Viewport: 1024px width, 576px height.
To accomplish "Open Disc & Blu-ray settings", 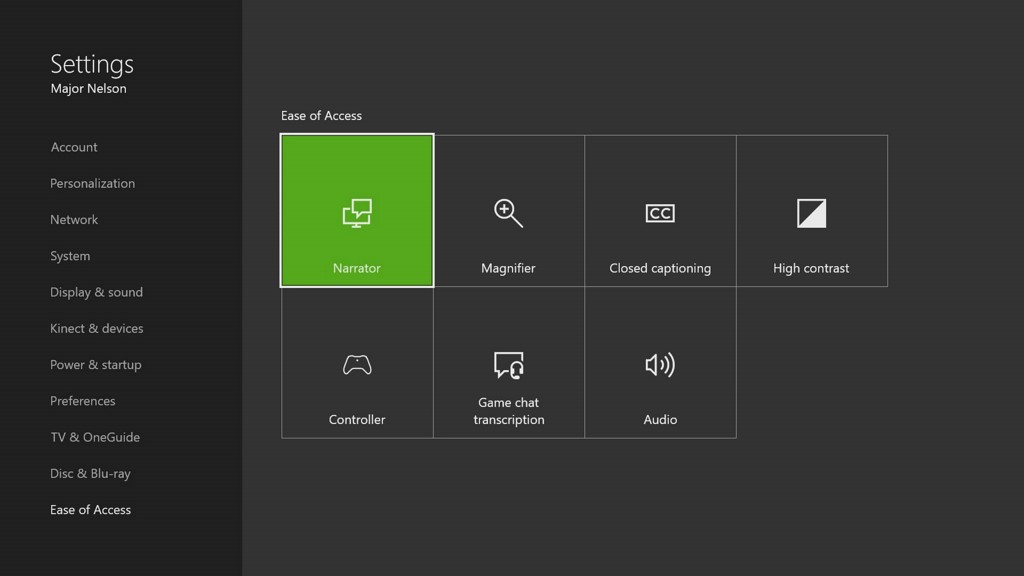I will (90, 473).
